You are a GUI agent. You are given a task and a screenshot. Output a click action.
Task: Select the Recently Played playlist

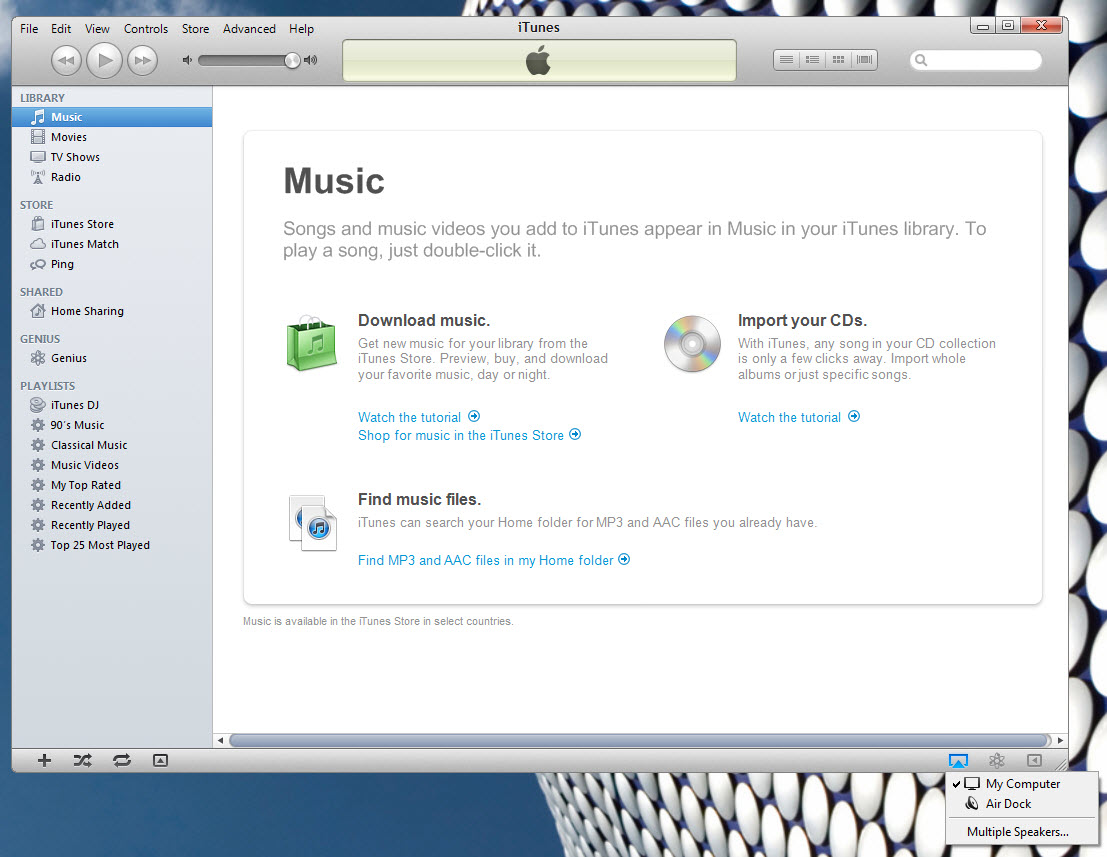112,525
